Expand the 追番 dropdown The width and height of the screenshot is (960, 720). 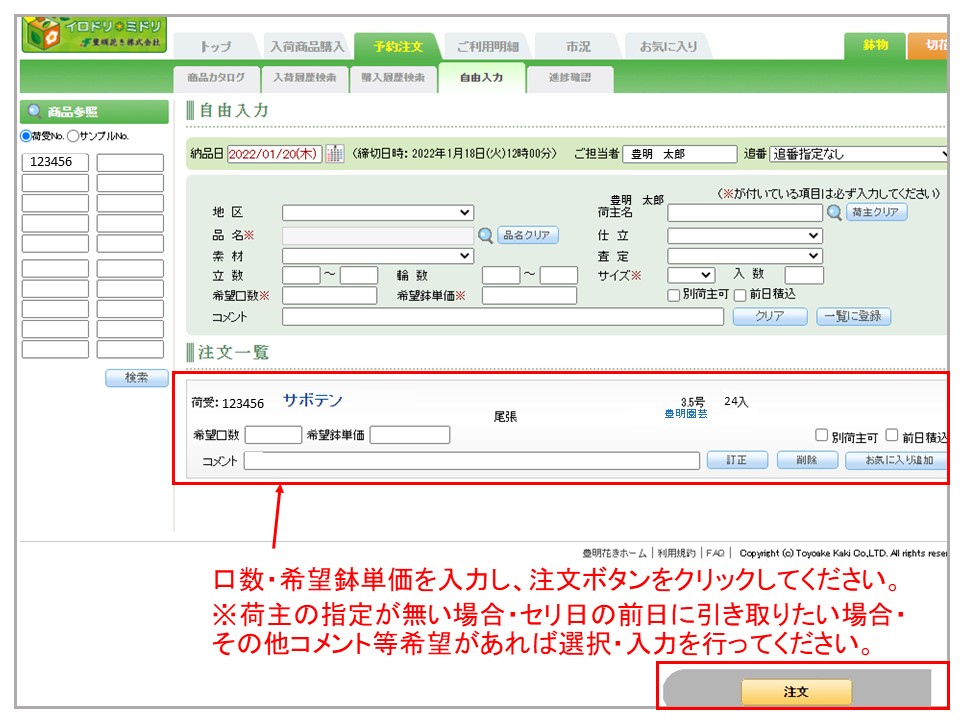click(859, 154)
